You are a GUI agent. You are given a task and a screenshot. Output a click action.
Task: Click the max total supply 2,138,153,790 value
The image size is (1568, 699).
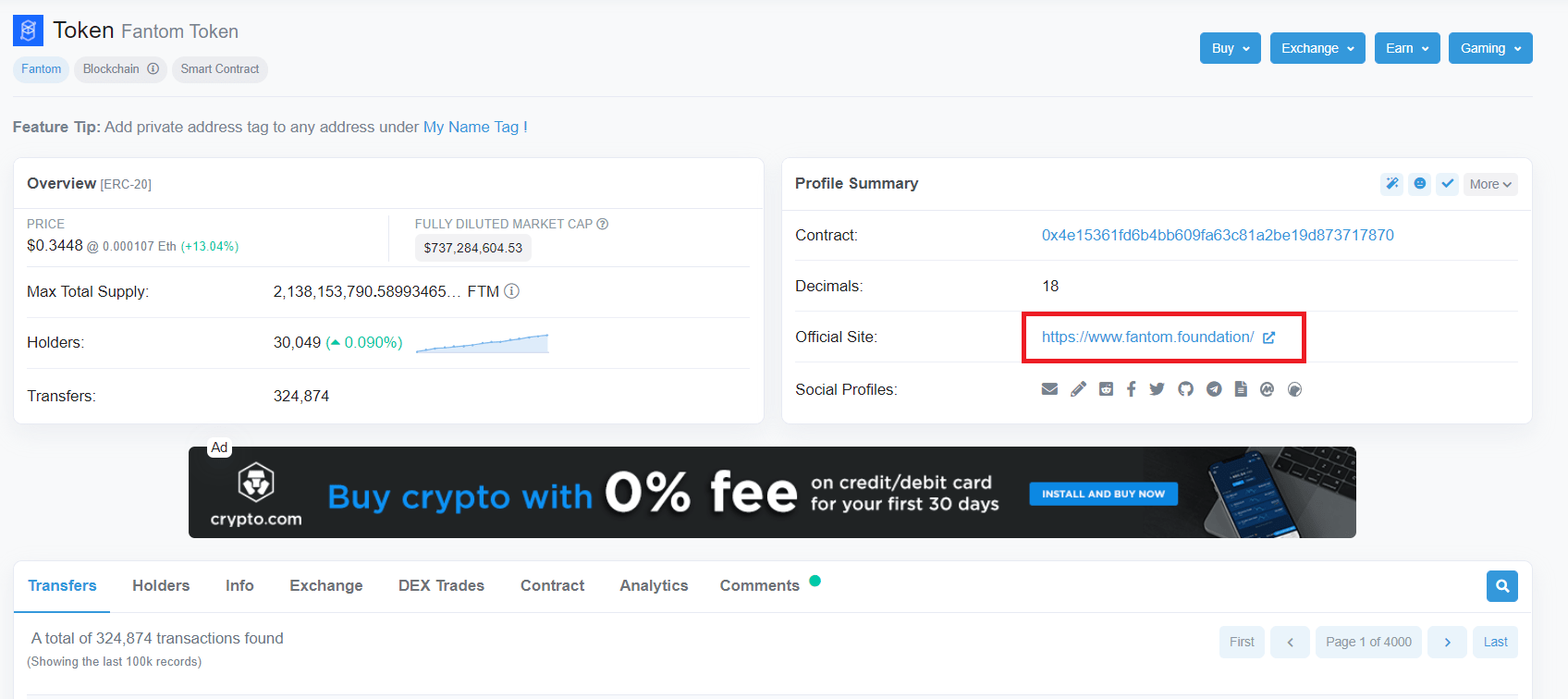tap(367, 291)
